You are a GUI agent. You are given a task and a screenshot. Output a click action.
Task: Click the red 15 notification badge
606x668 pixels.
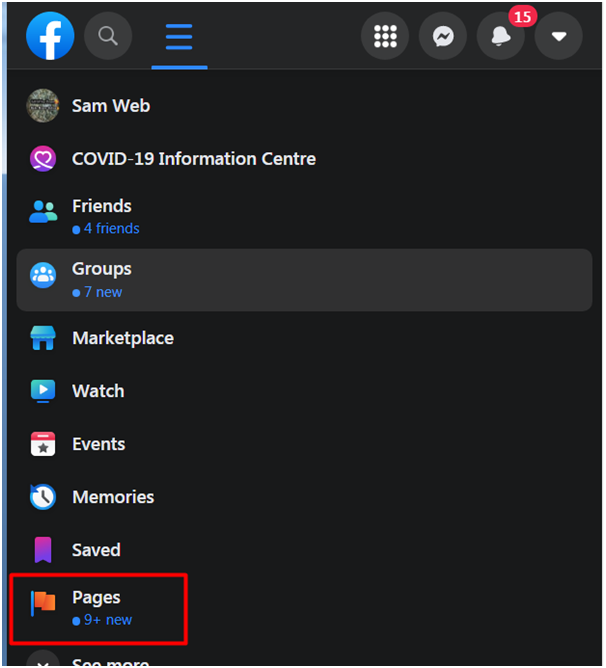[x=522, y=17]
